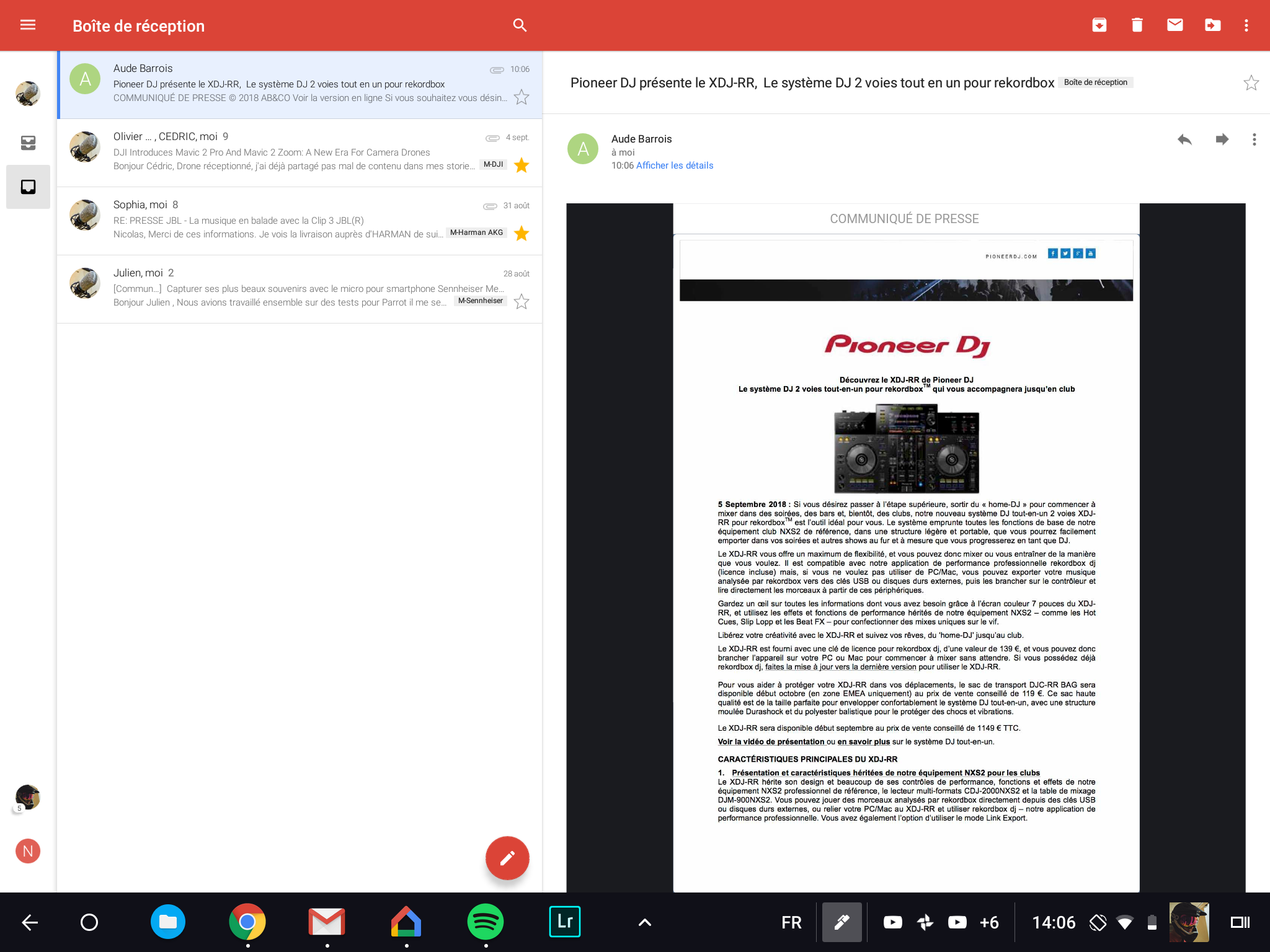
Task: Open Google Home app from shelf
Action: click(406, 922)
